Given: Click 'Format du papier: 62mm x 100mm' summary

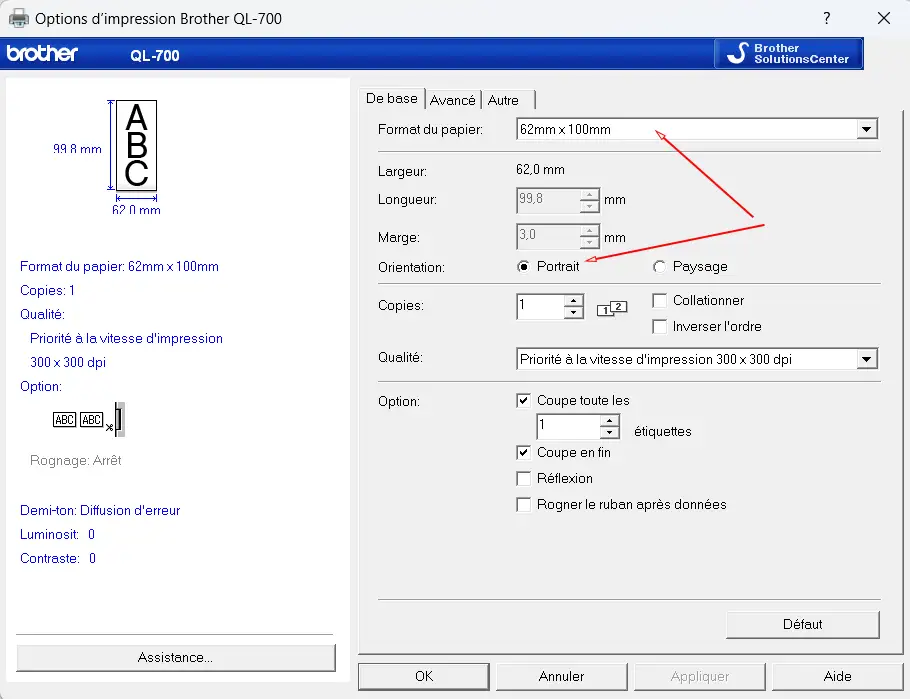Looking at the screenshot, I should click(120, 266).
